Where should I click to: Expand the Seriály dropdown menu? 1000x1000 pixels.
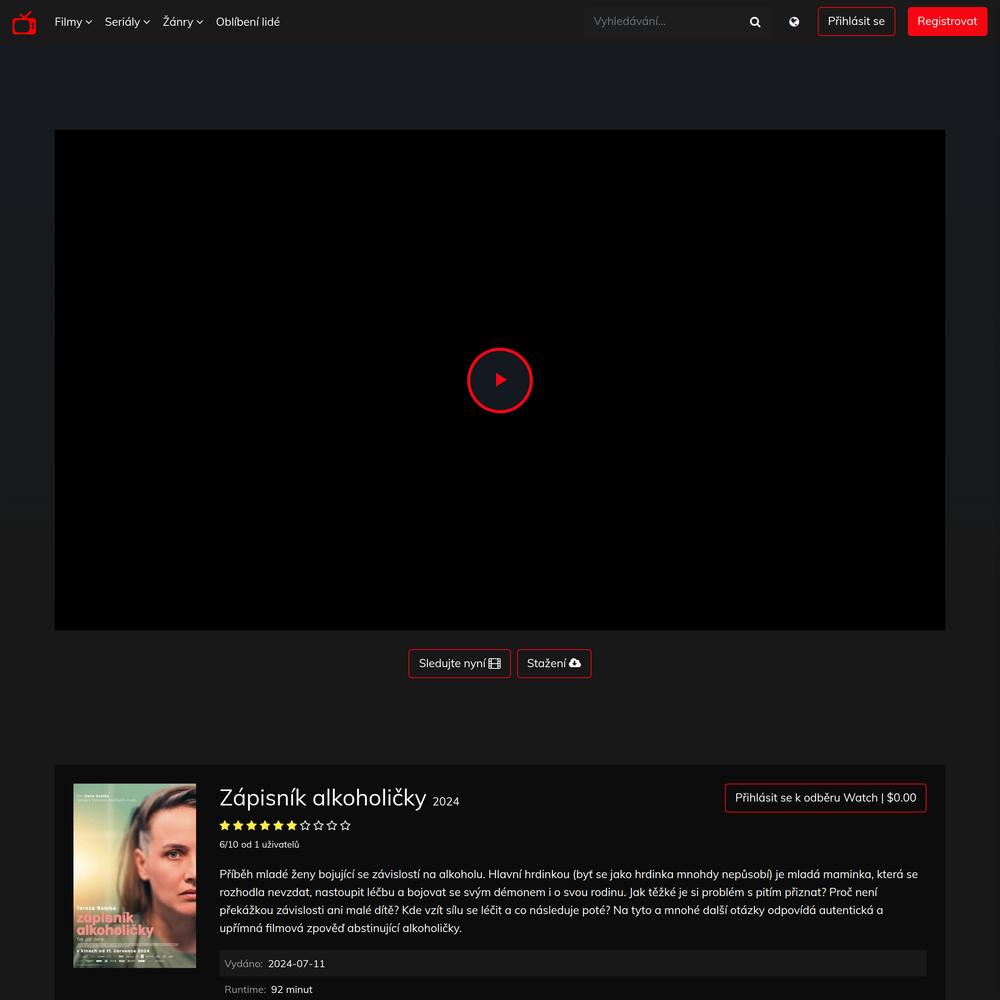pyautogui.click(x=127, y=22)
